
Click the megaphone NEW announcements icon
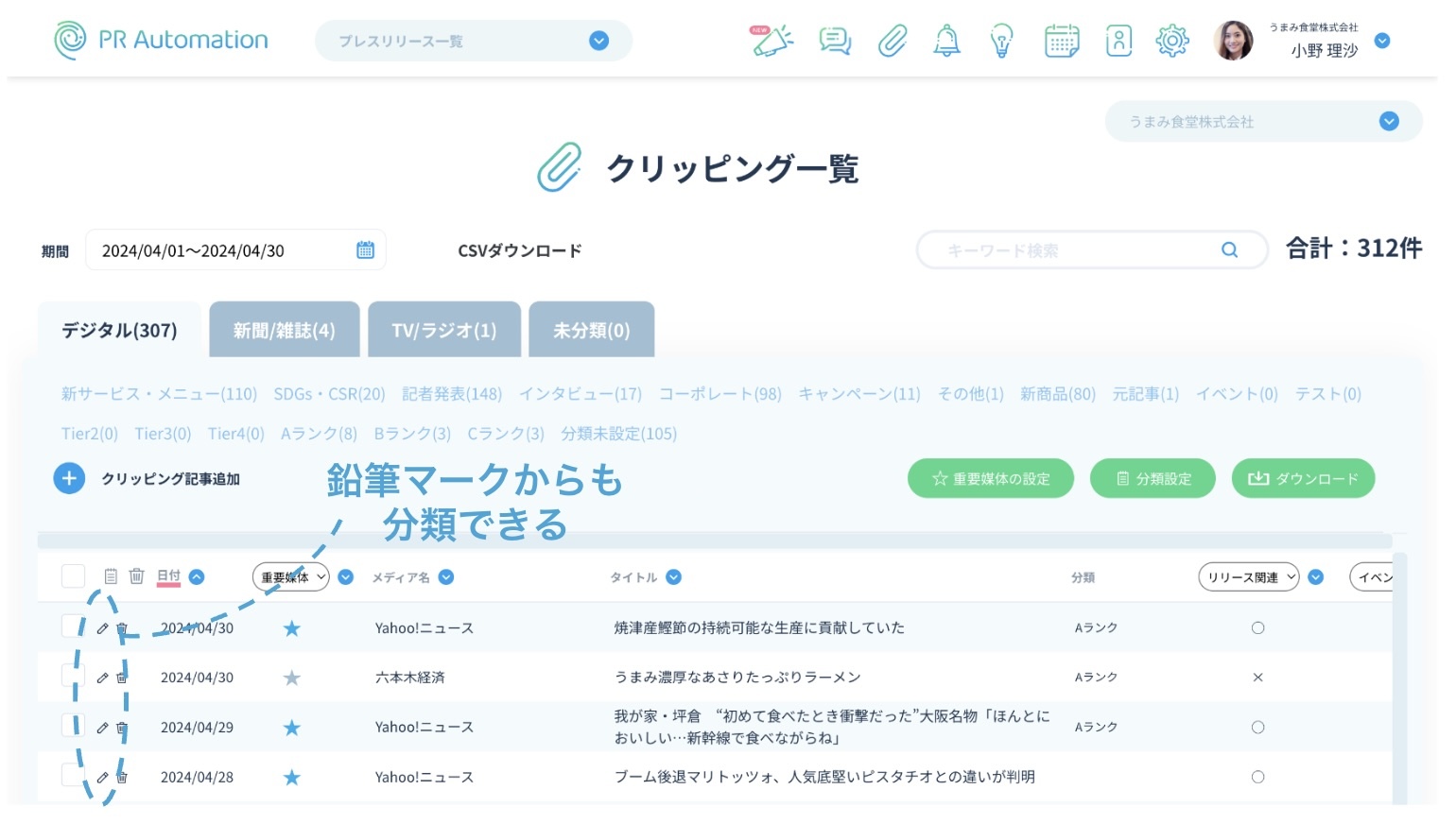click(771, 41)
